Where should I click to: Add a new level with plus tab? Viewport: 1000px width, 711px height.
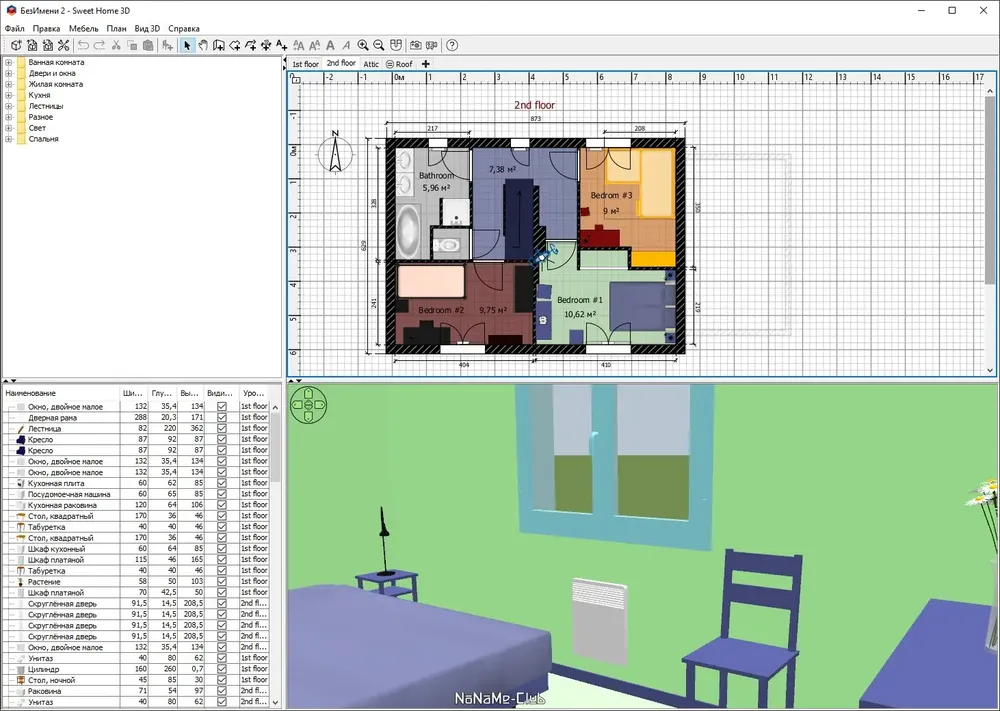tap(425, 64)
